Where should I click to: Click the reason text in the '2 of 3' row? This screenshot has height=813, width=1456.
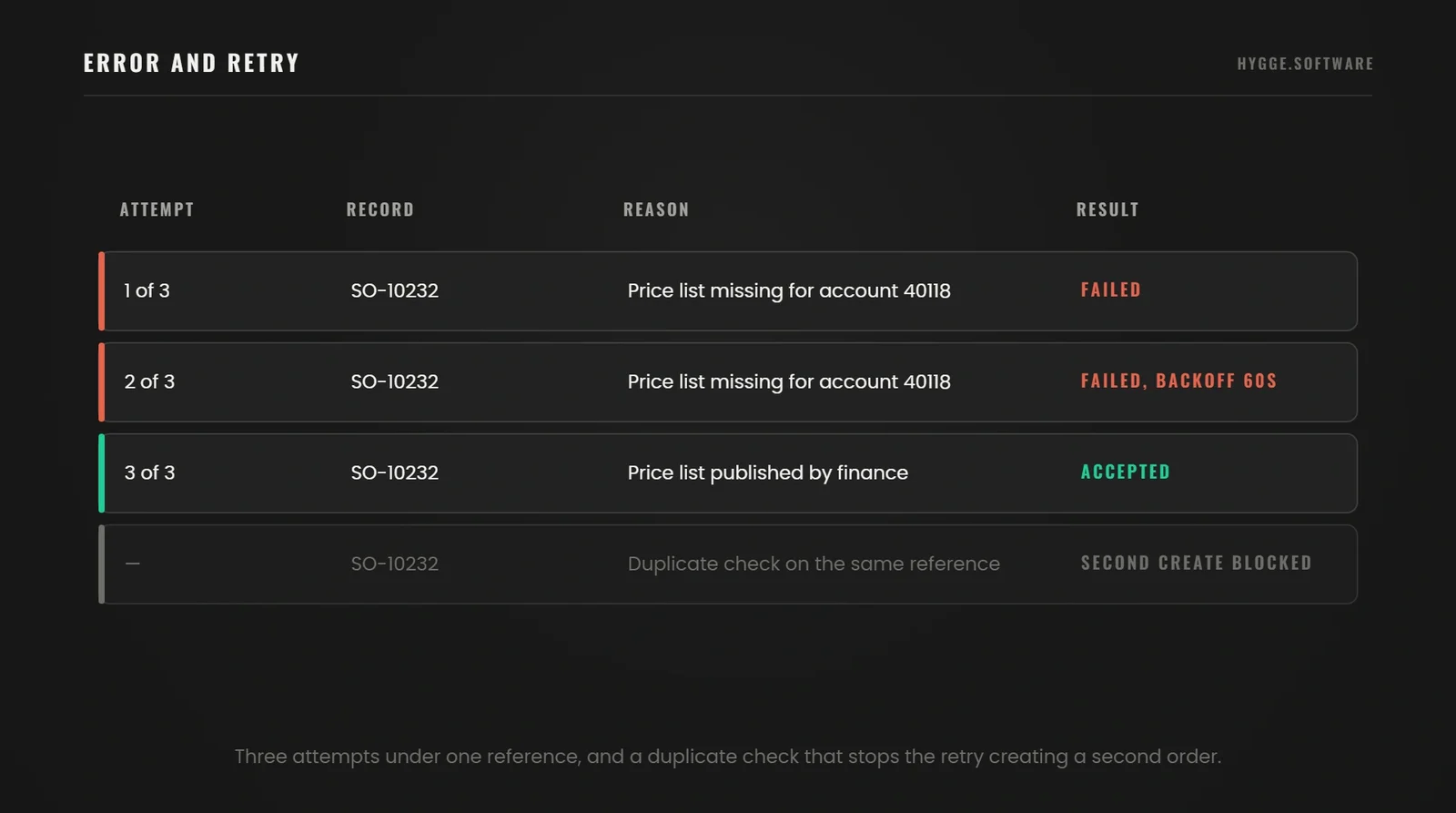789,381
